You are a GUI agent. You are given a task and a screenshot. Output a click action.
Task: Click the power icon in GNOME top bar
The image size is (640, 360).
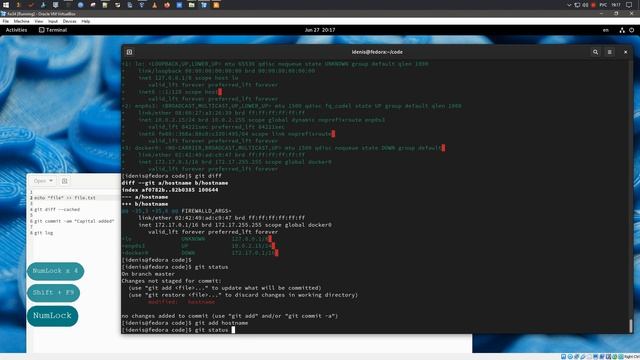[631, 30]
